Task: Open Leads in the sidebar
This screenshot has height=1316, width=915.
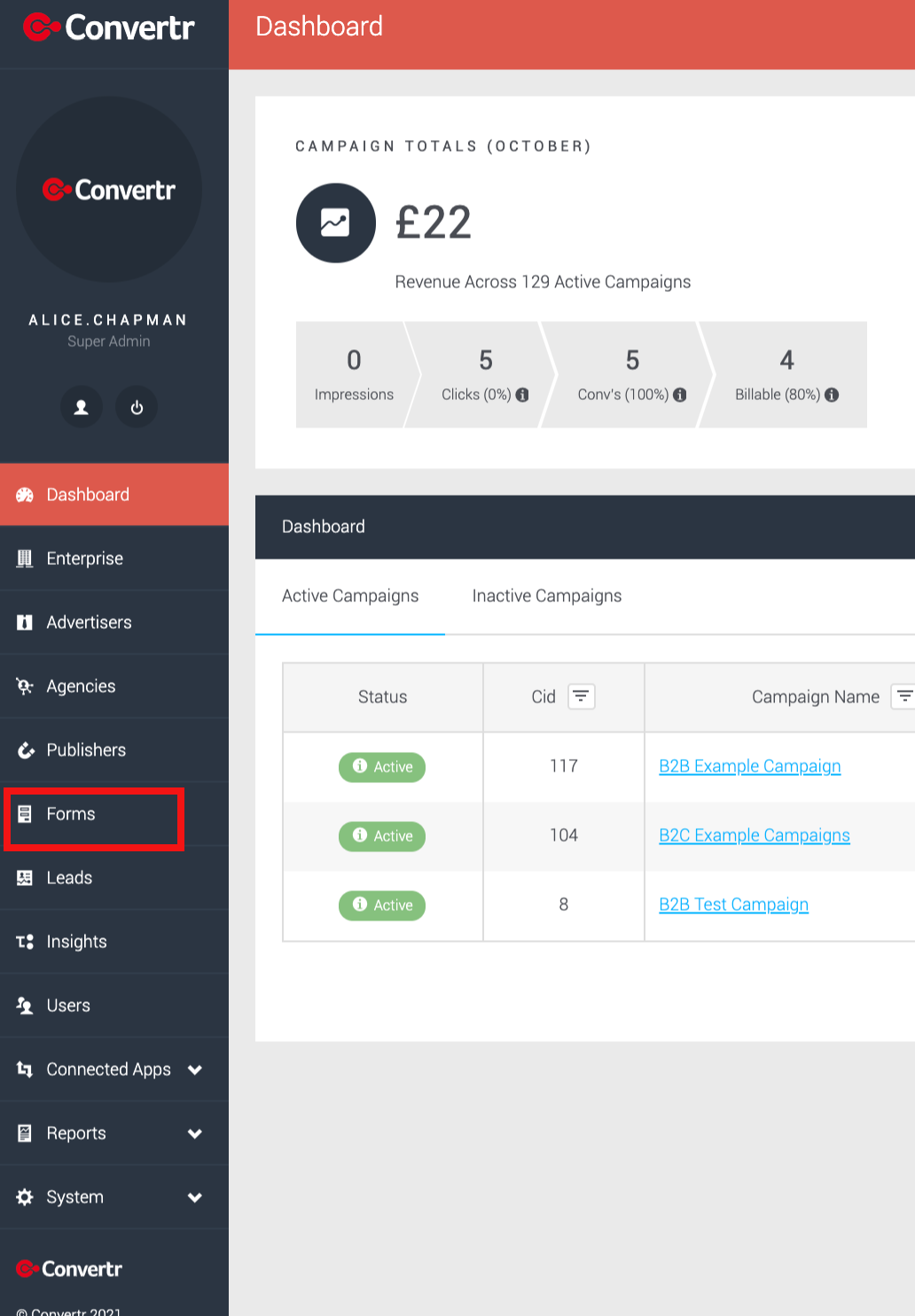Action: click(x=114, y=878)
